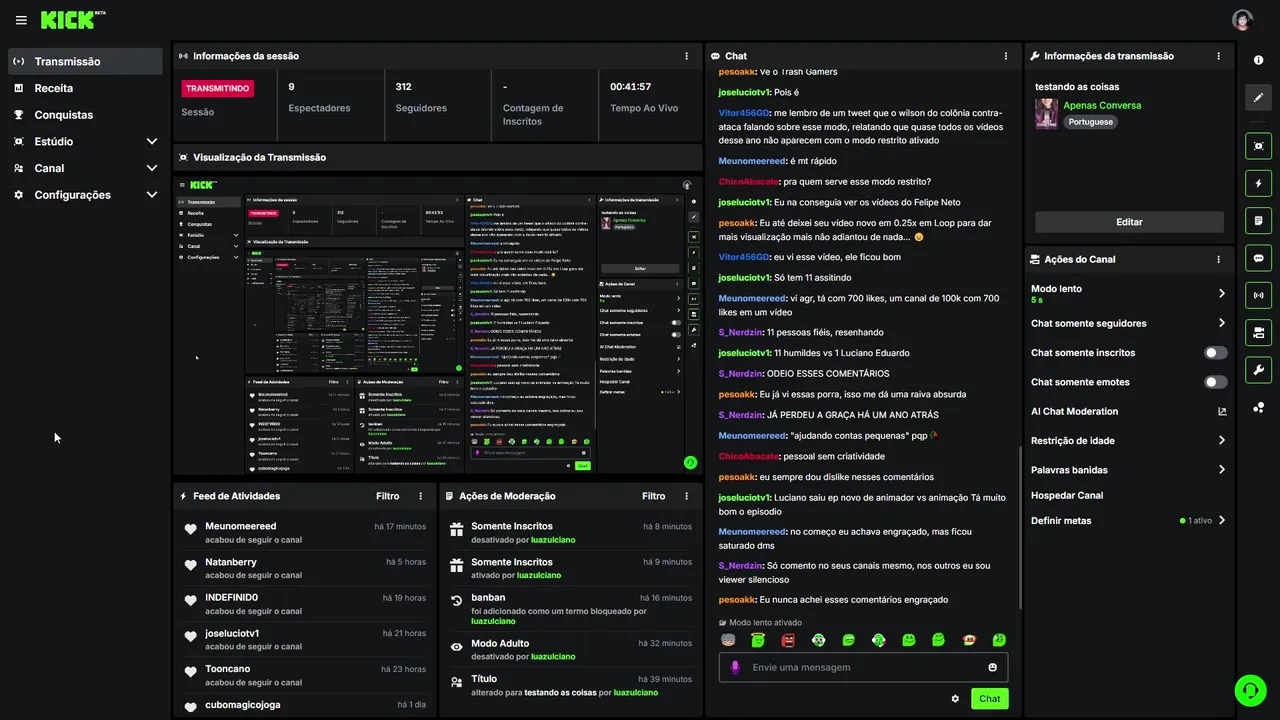Image resolution: width=1280 pixels, height=720 pixels.
Task: Toggle the chat bubble panel icon in sidebar
Action: (x=1258, y=258)
